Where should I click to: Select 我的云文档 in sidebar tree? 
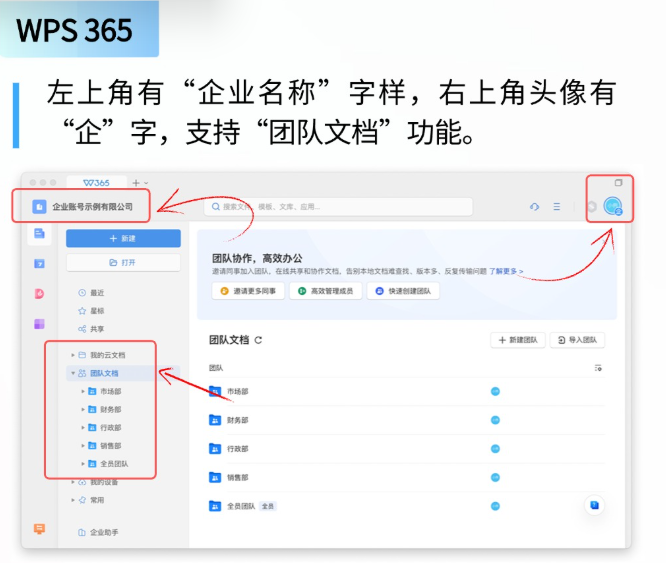(108, 355)
